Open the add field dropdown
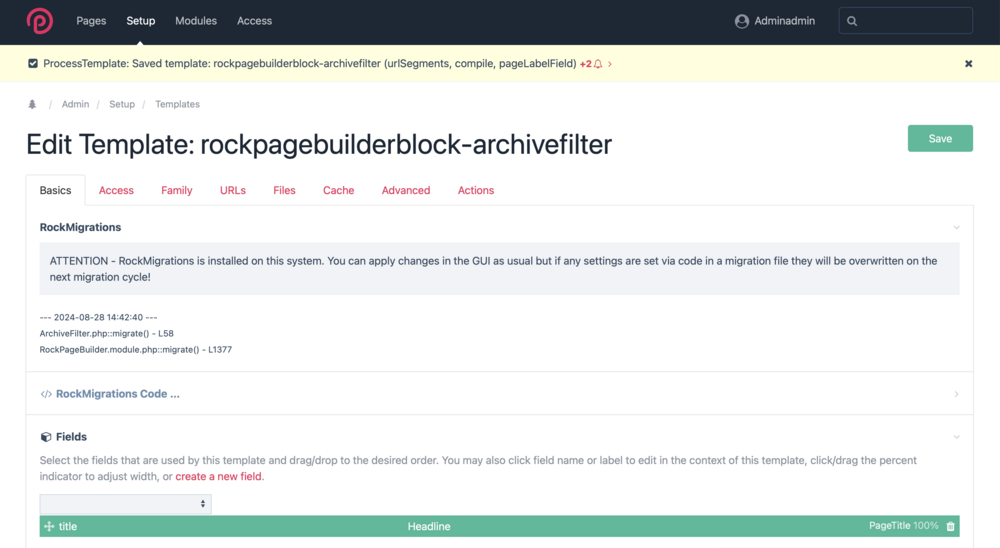The image size is (1000, 548). coord(125,504)
